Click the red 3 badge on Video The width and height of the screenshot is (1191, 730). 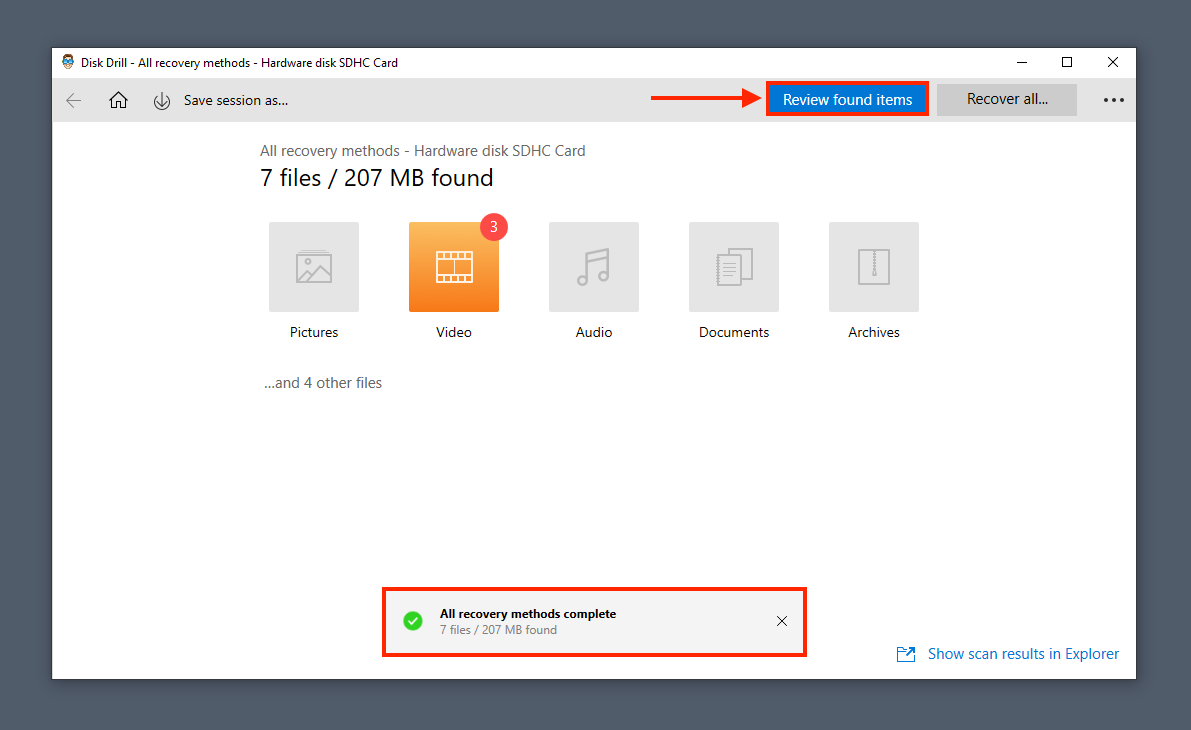(494, 227)
